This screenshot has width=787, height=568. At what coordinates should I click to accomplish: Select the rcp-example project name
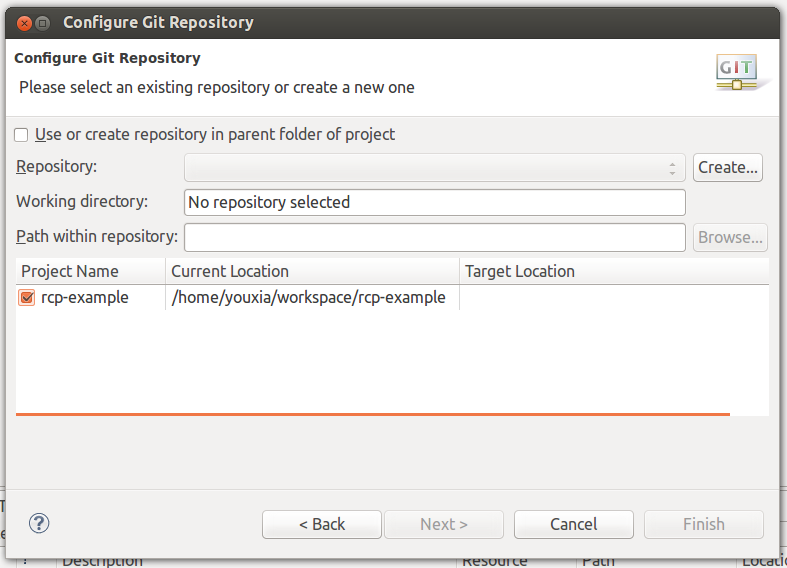point(85,298)
